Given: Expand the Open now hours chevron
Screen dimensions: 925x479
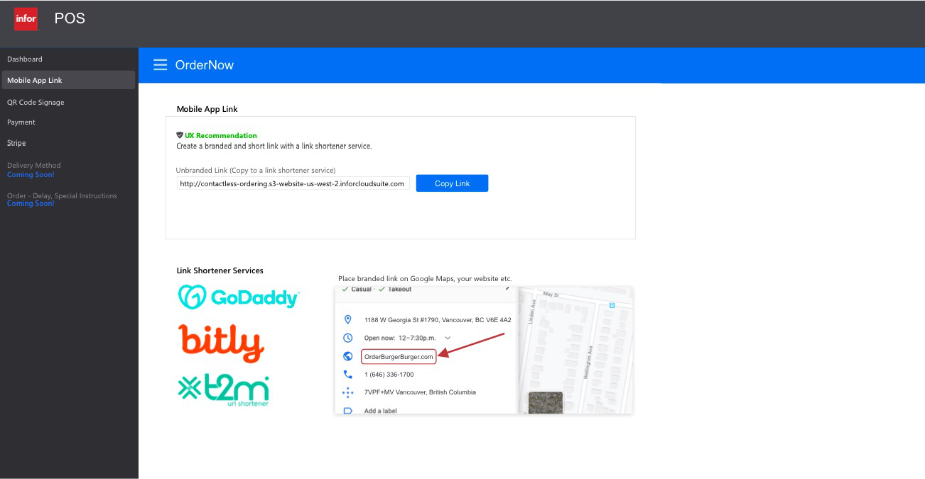Looking at the screenshot, I should tap(448, 338).
